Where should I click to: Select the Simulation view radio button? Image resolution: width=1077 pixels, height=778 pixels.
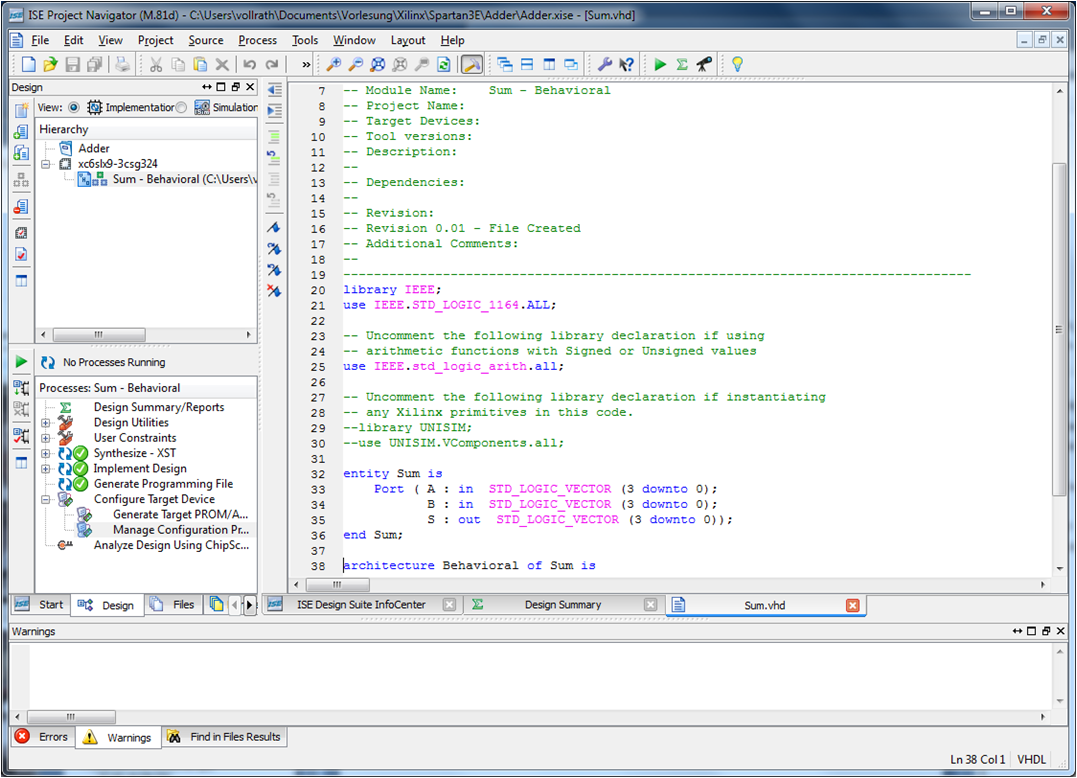click(181, 107)
